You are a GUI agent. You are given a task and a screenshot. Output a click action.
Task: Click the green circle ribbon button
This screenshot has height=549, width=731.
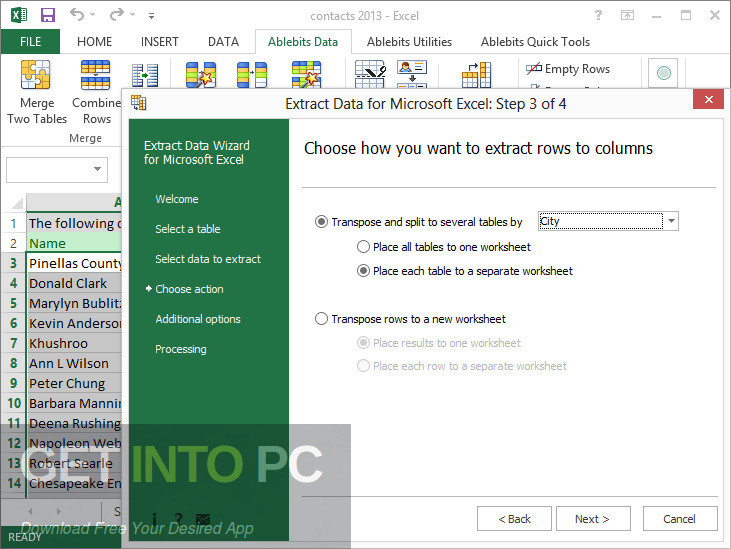coord(663,73)
